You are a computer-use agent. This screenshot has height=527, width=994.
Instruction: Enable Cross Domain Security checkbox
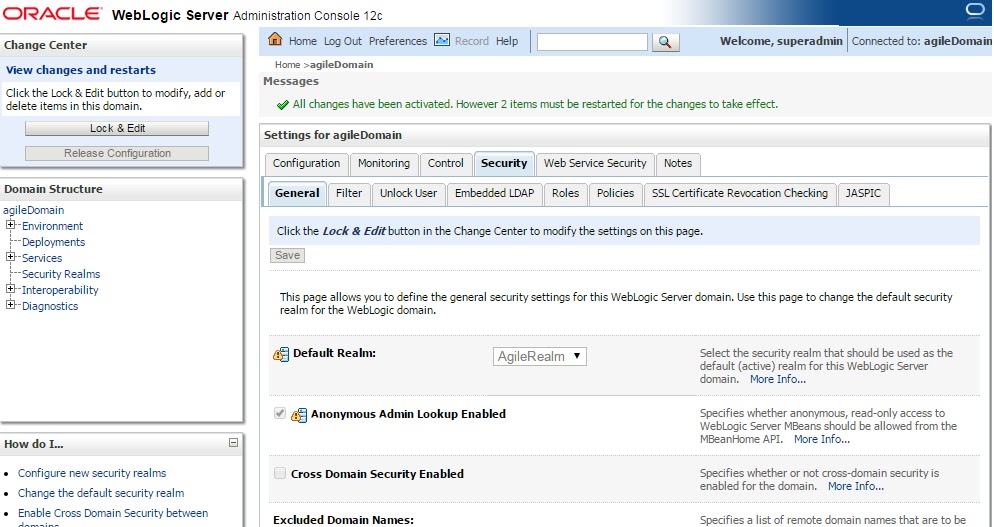pyautogui.click(x=280, y=473)
